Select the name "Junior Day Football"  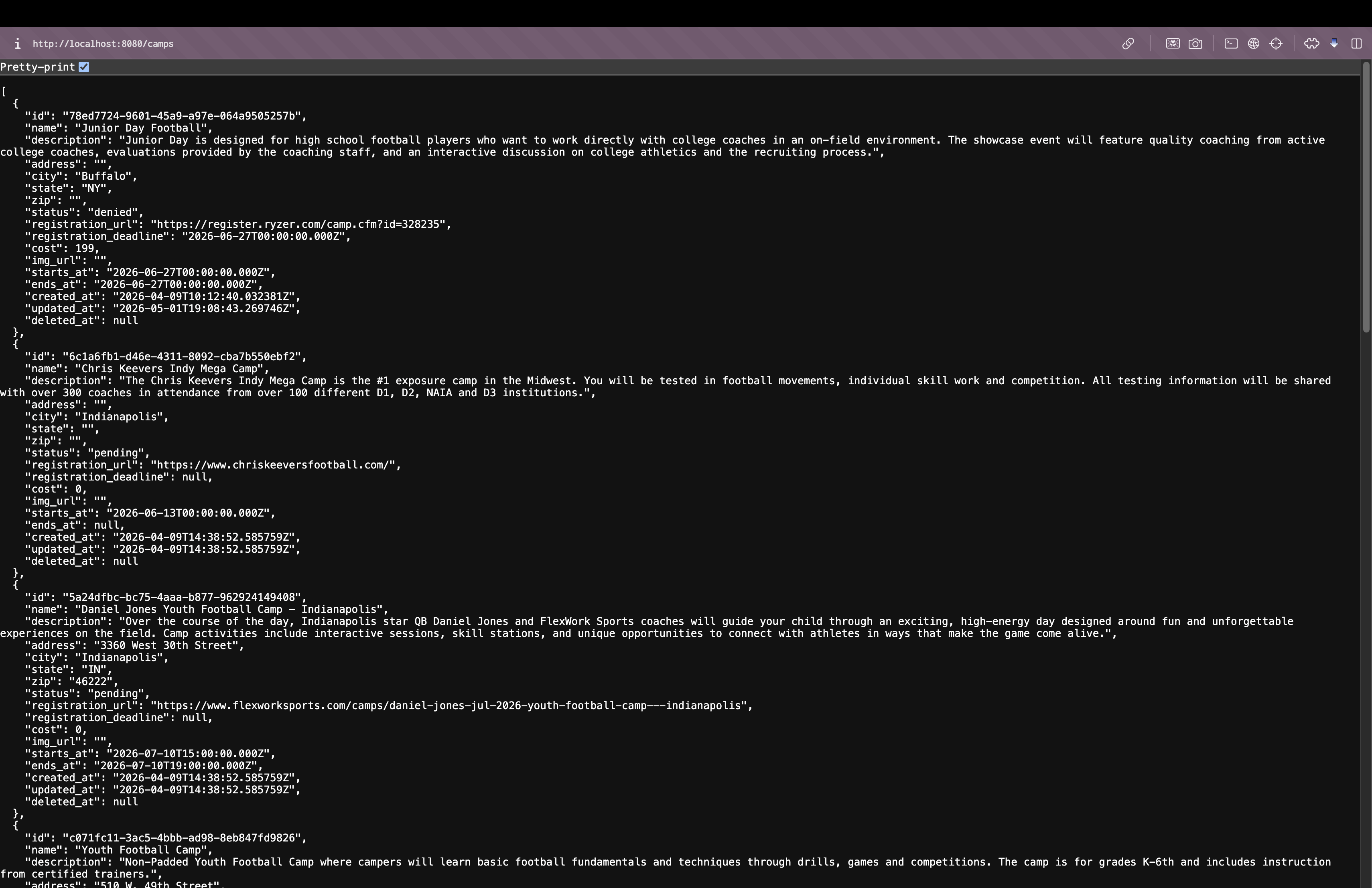pos(141,128)
